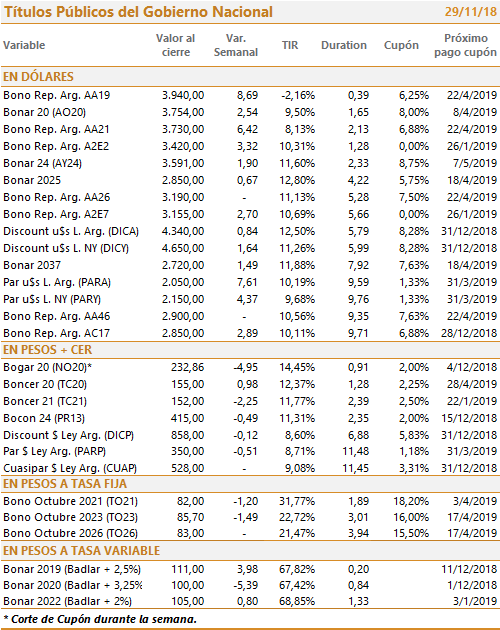Select the TIR column header
Screen dimensions: 500x630
(290, 45)
